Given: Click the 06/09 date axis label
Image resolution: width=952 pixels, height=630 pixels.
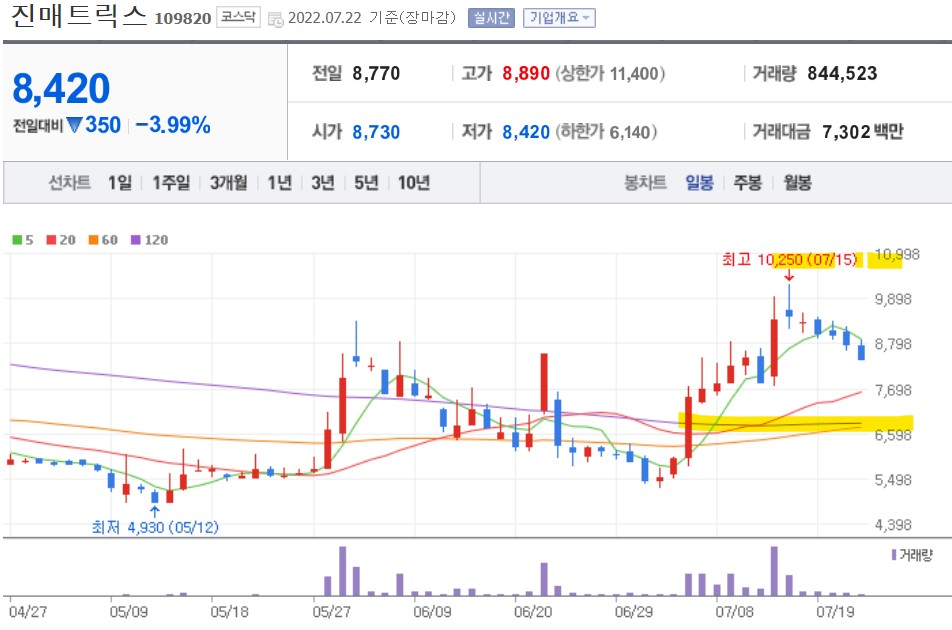Looking at the screenshot, I should (x=432, y=611).
